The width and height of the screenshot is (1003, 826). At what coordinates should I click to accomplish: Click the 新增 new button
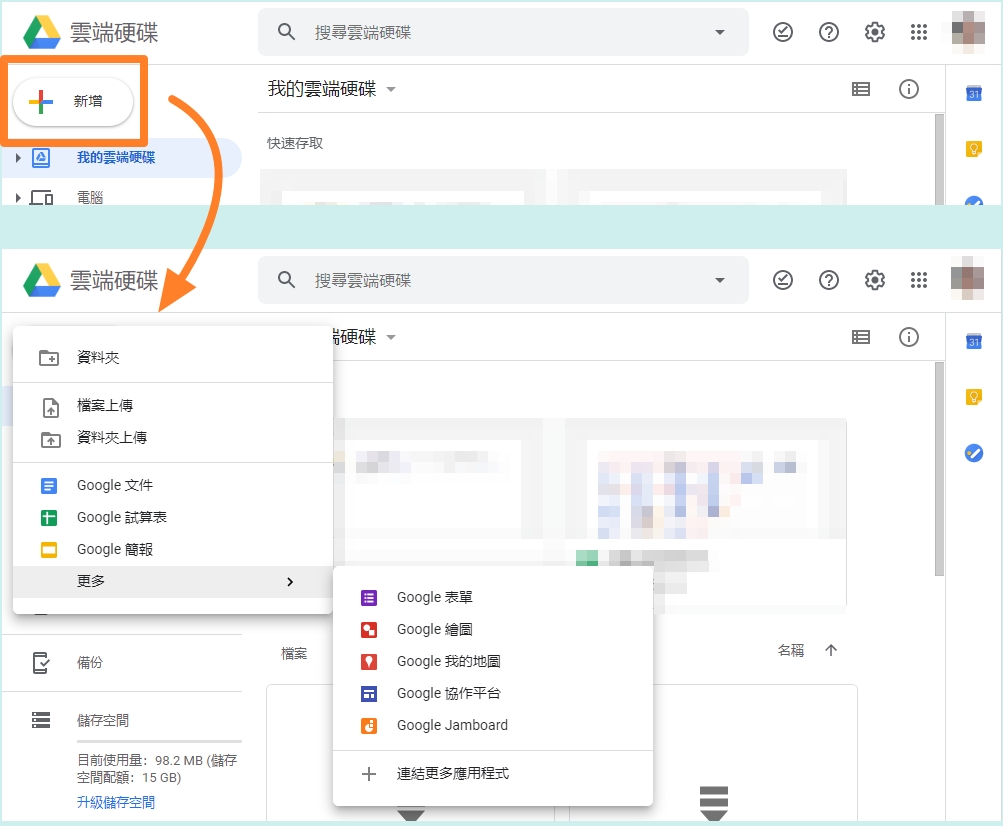coord(73,101)
